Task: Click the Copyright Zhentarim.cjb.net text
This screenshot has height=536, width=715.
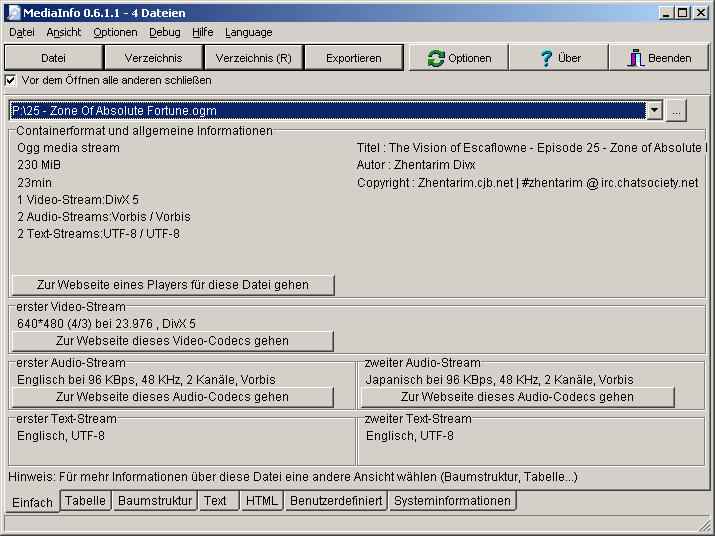Action: [528, 182]
